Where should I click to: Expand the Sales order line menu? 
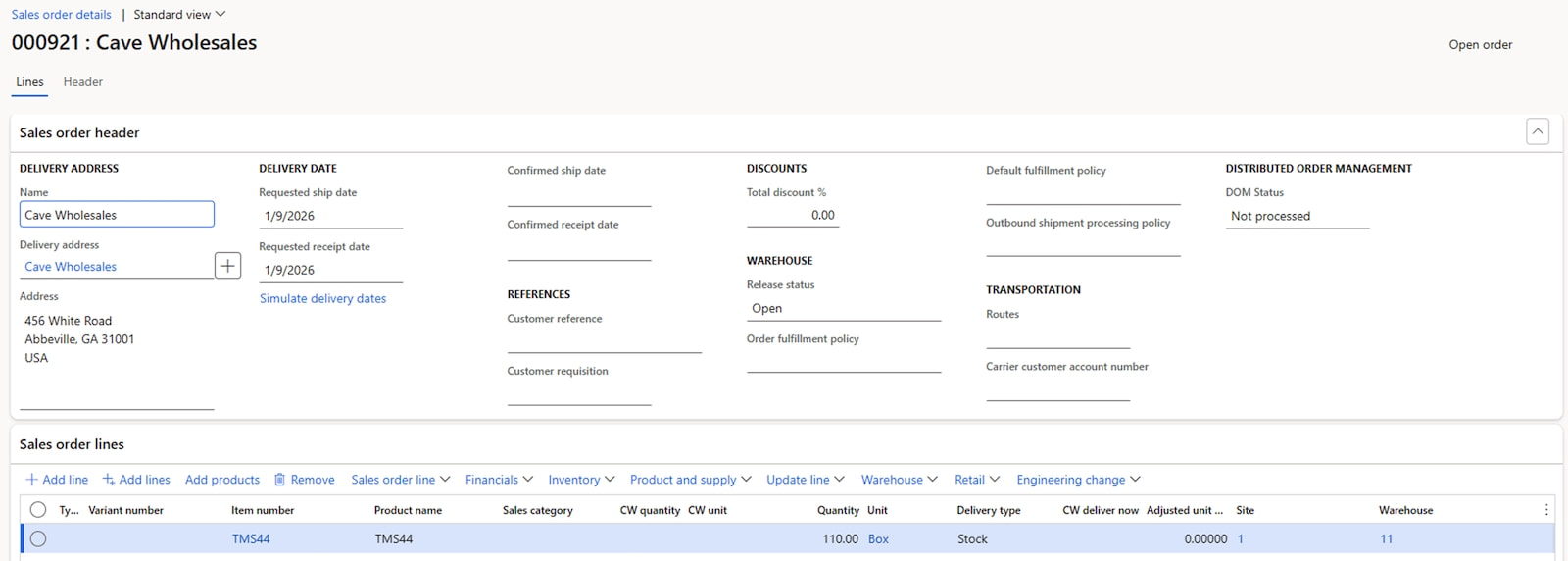click(400, 480)
